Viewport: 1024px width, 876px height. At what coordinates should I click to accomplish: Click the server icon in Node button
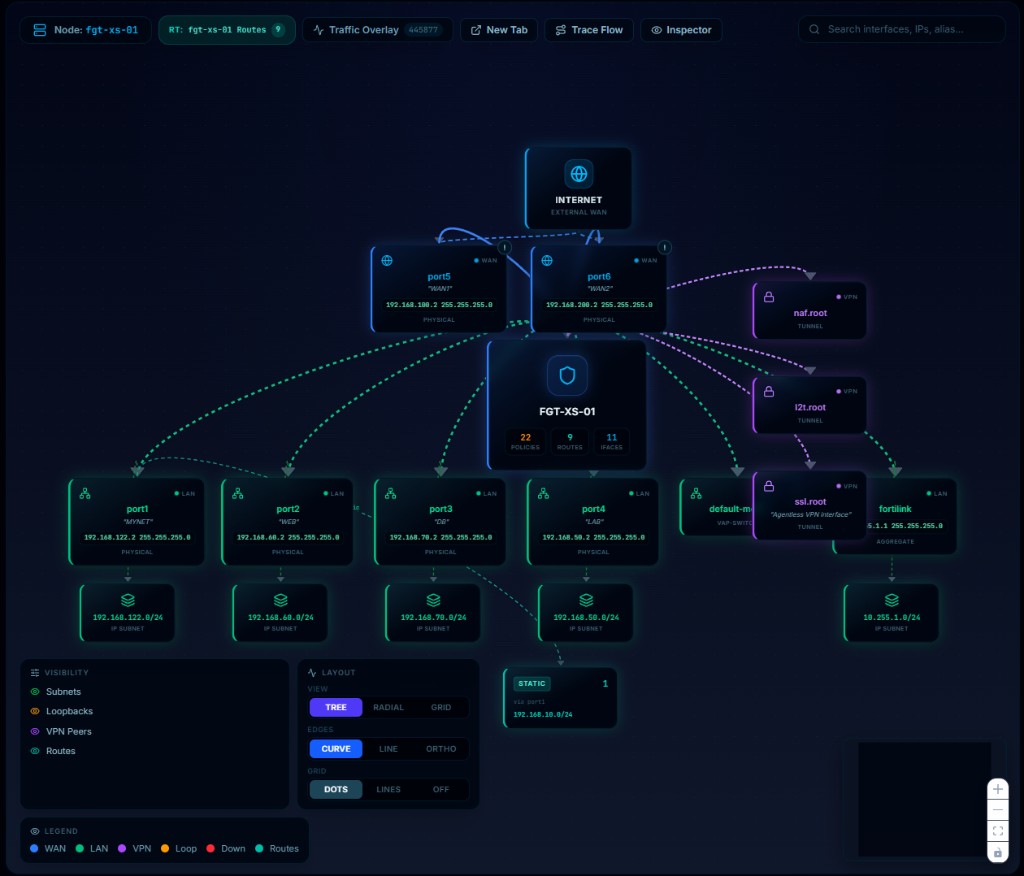click(x=40, y=30)
